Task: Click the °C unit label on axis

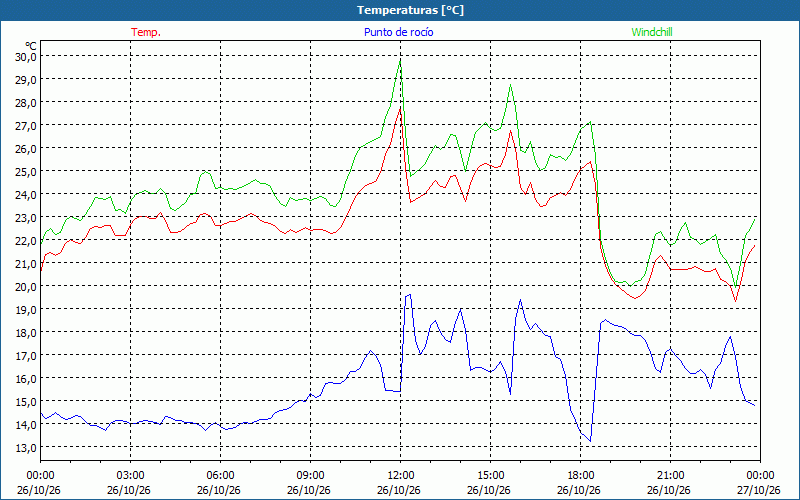Action: [31, 45]
